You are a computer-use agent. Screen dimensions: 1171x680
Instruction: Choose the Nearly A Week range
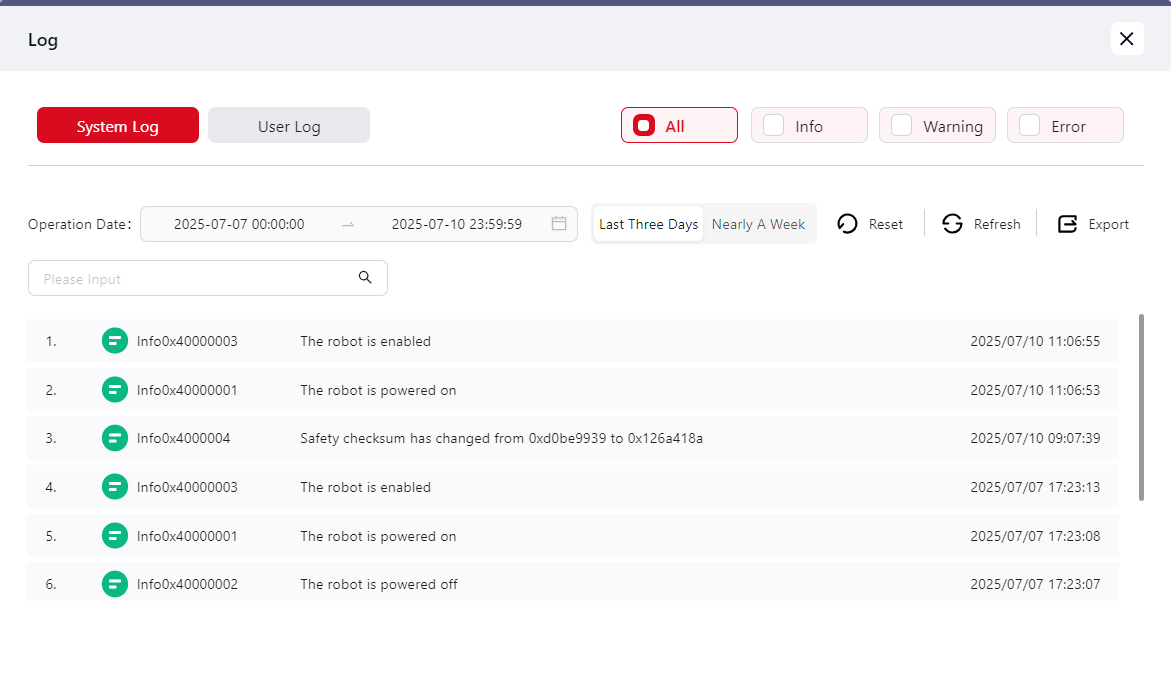pos(758,224)
